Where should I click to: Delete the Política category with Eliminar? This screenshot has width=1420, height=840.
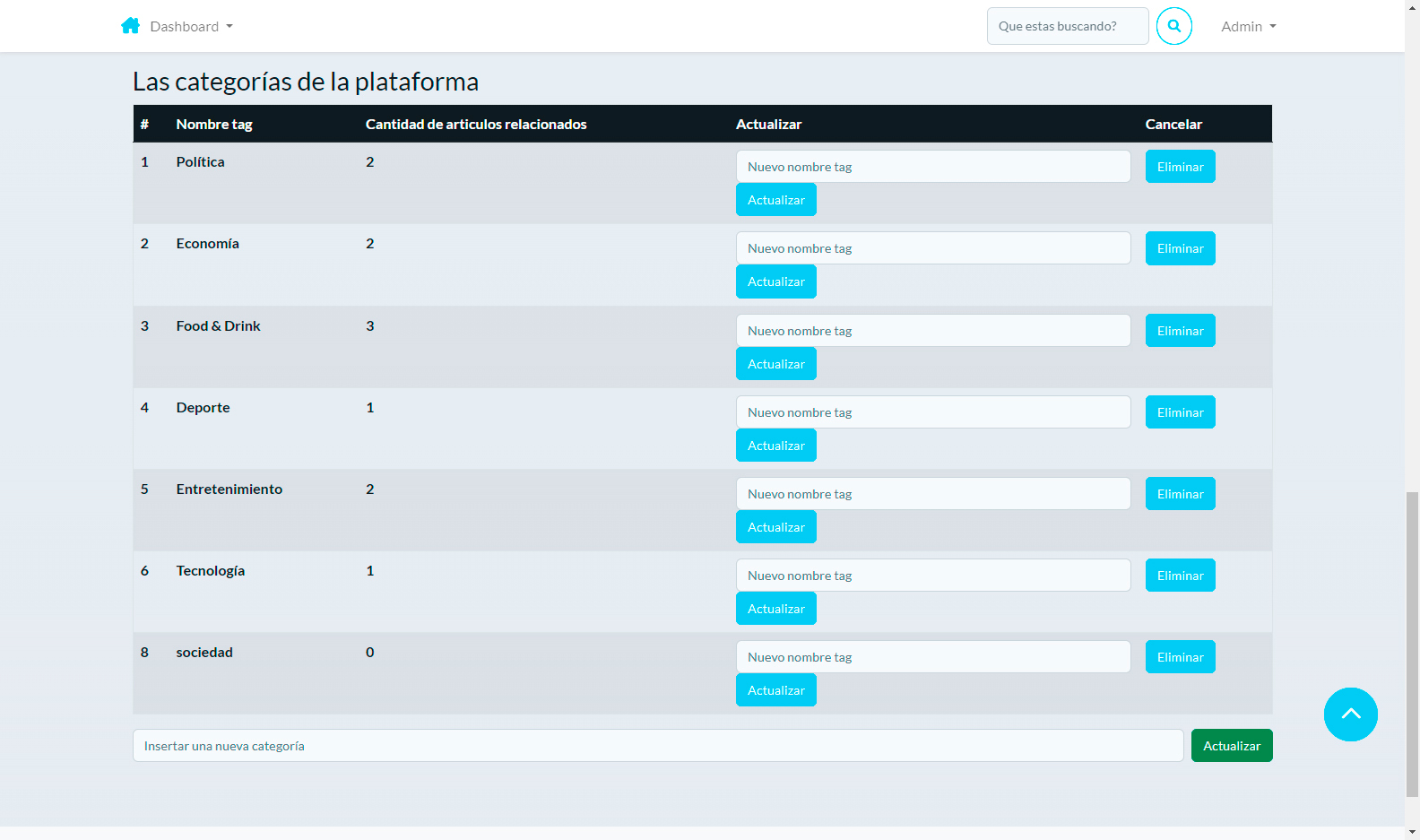[1180, 167]
